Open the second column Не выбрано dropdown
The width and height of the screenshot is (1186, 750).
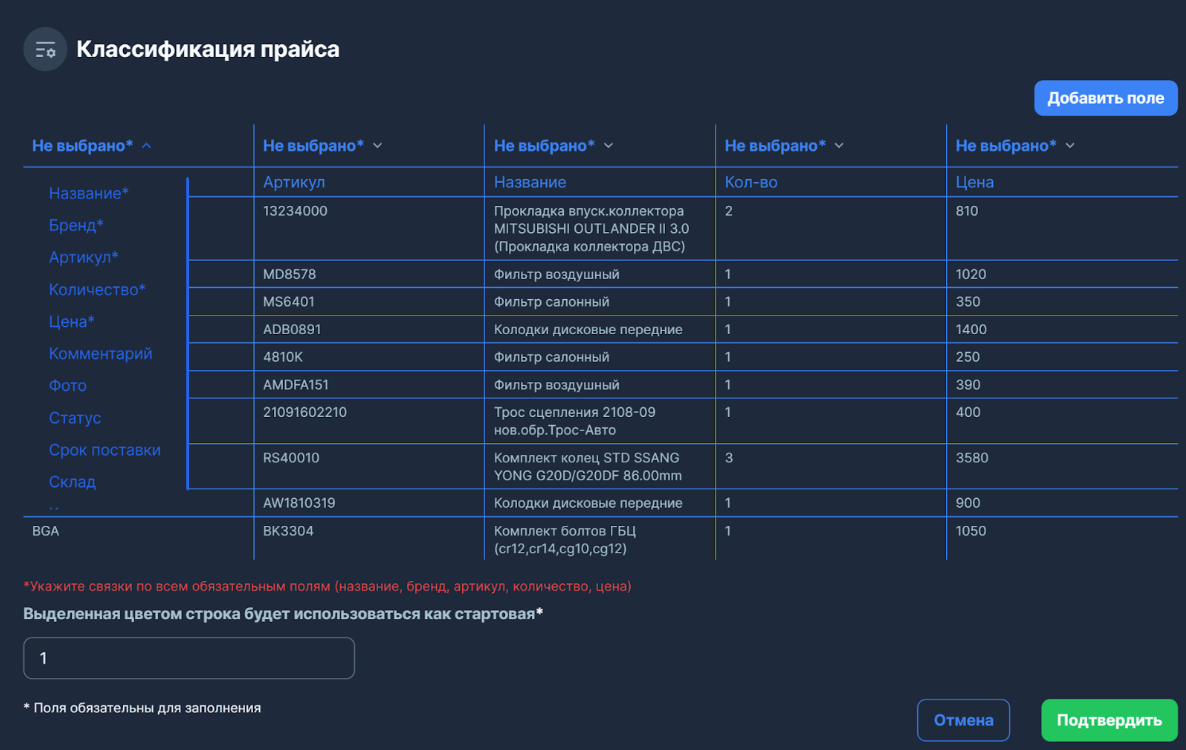click(x=323, y=146)
